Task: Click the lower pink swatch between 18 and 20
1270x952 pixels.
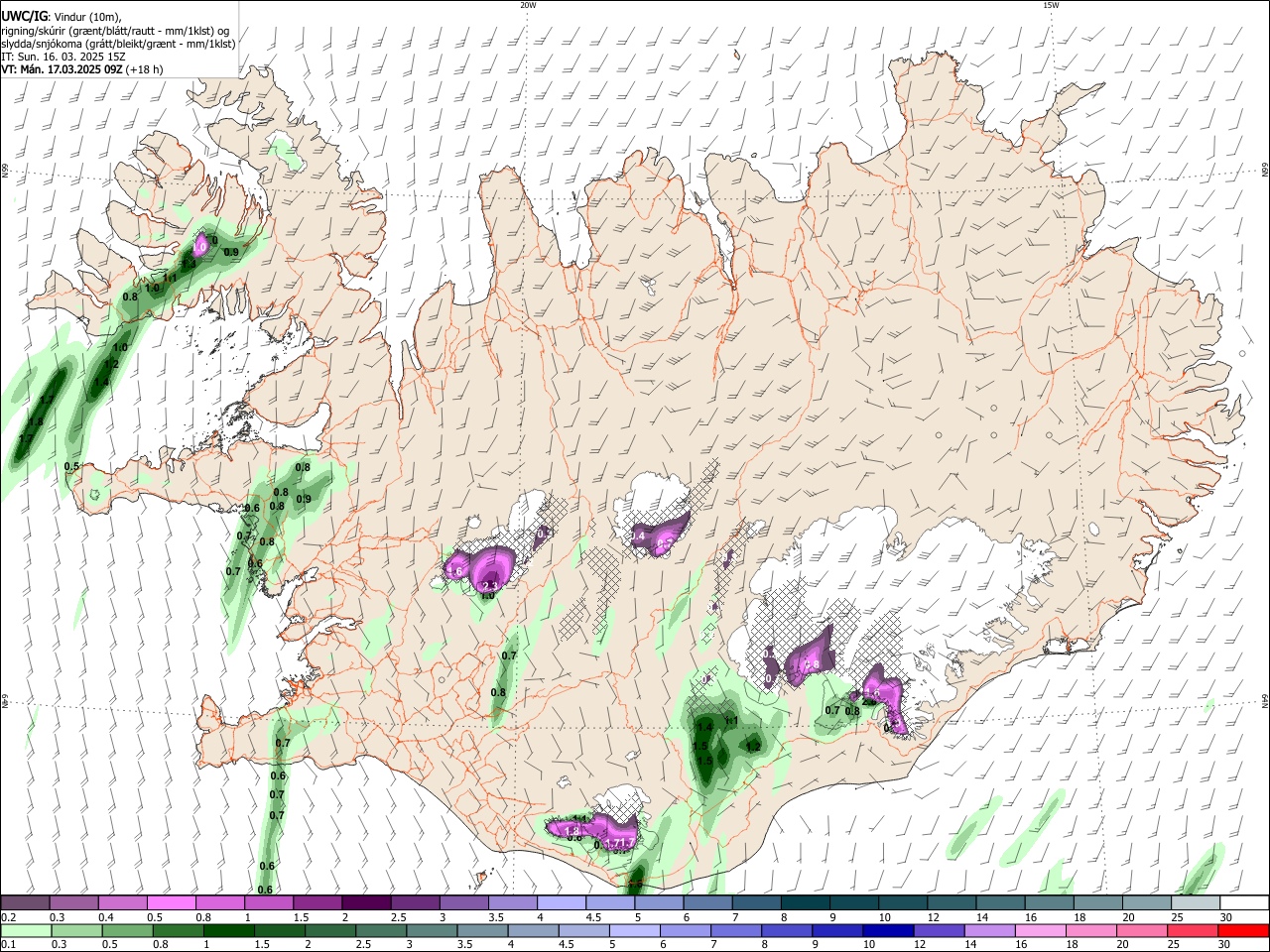Action: pos(1089,930)
